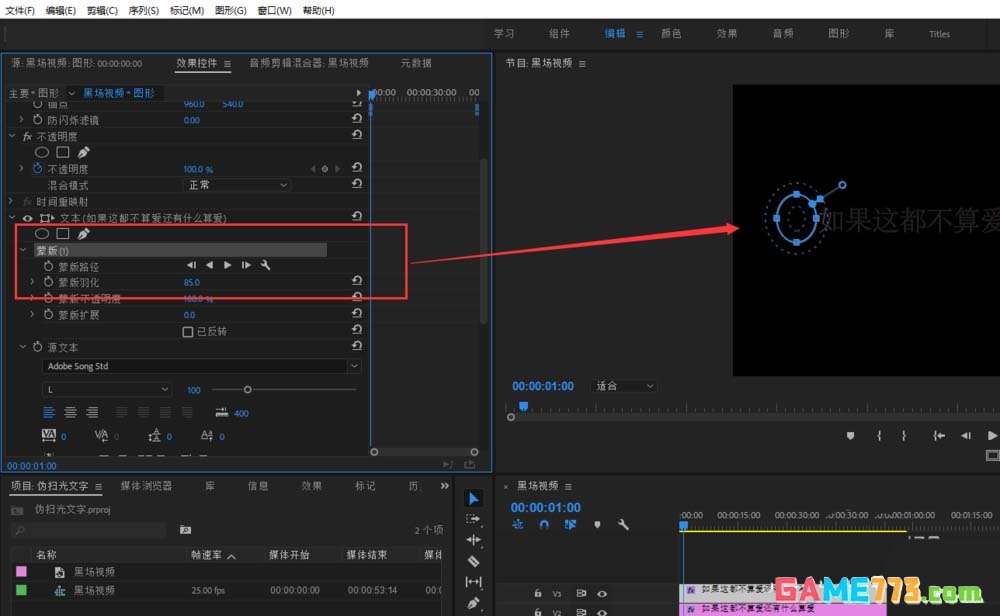Open the 文件(F) menu

point(20,10)
